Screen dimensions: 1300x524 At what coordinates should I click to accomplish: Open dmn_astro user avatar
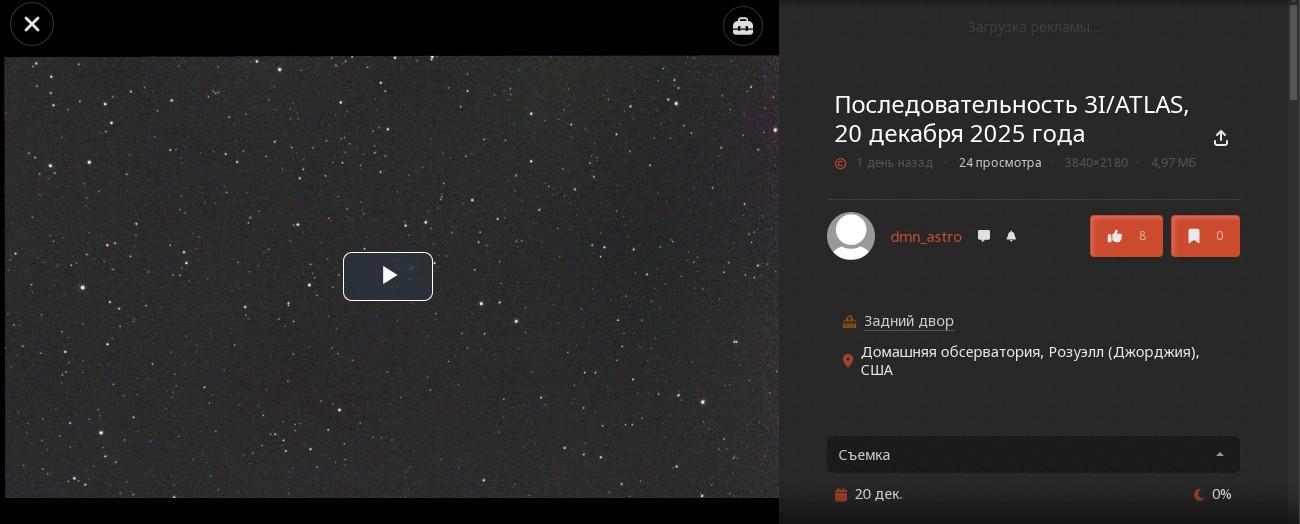point(851,236)
